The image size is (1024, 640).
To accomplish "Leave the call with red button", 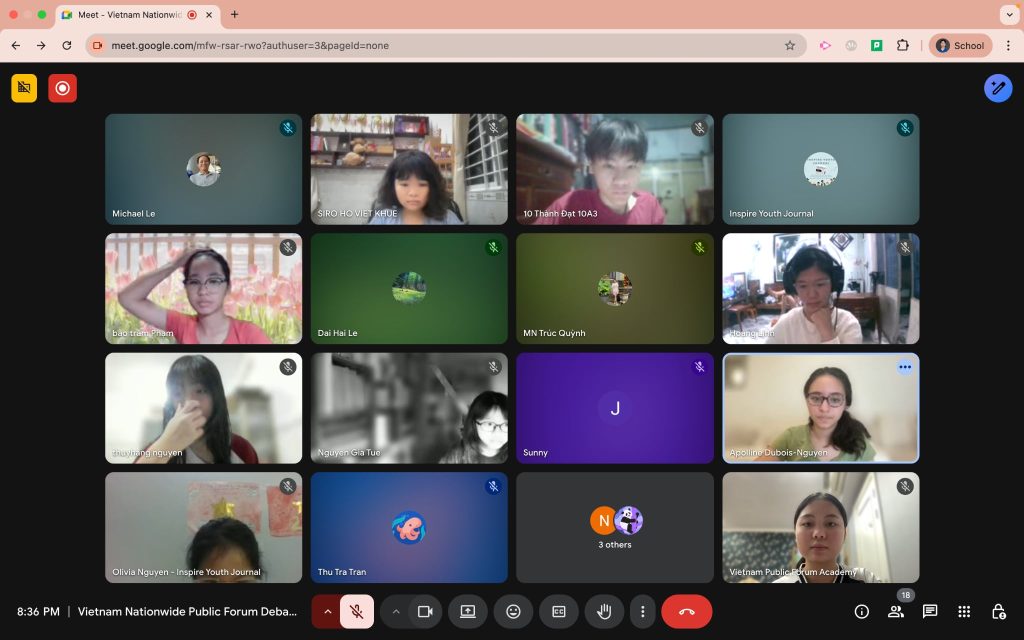I will tap(686, 611).
